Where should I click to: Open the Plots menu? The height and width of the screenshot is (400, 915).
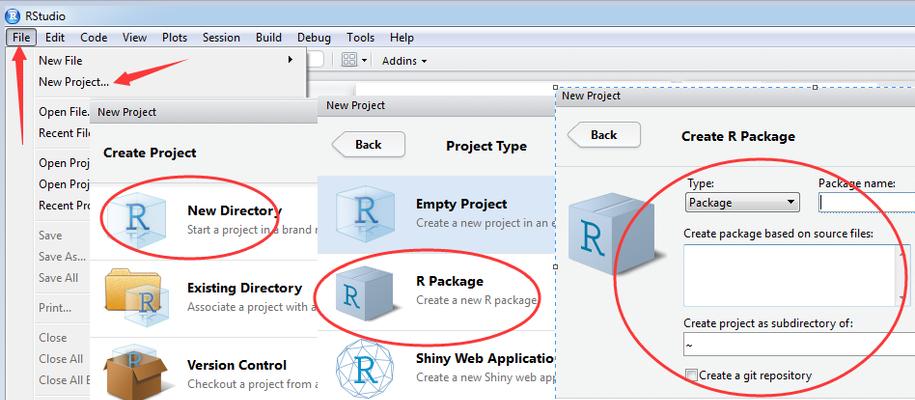[x=174, y=37]
